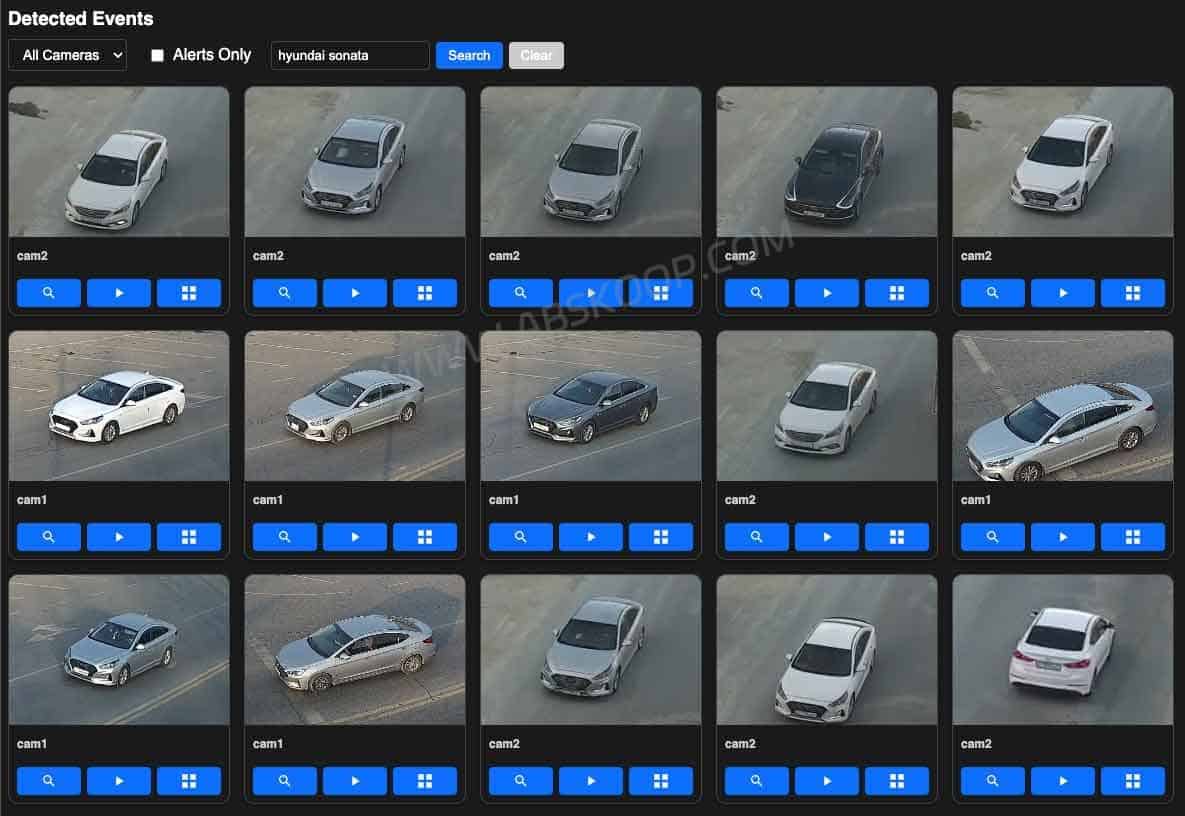This screenshot has width=1185, height=816.
Task: Play clip on fourth card of bottom row
Action: pos(827,780)
